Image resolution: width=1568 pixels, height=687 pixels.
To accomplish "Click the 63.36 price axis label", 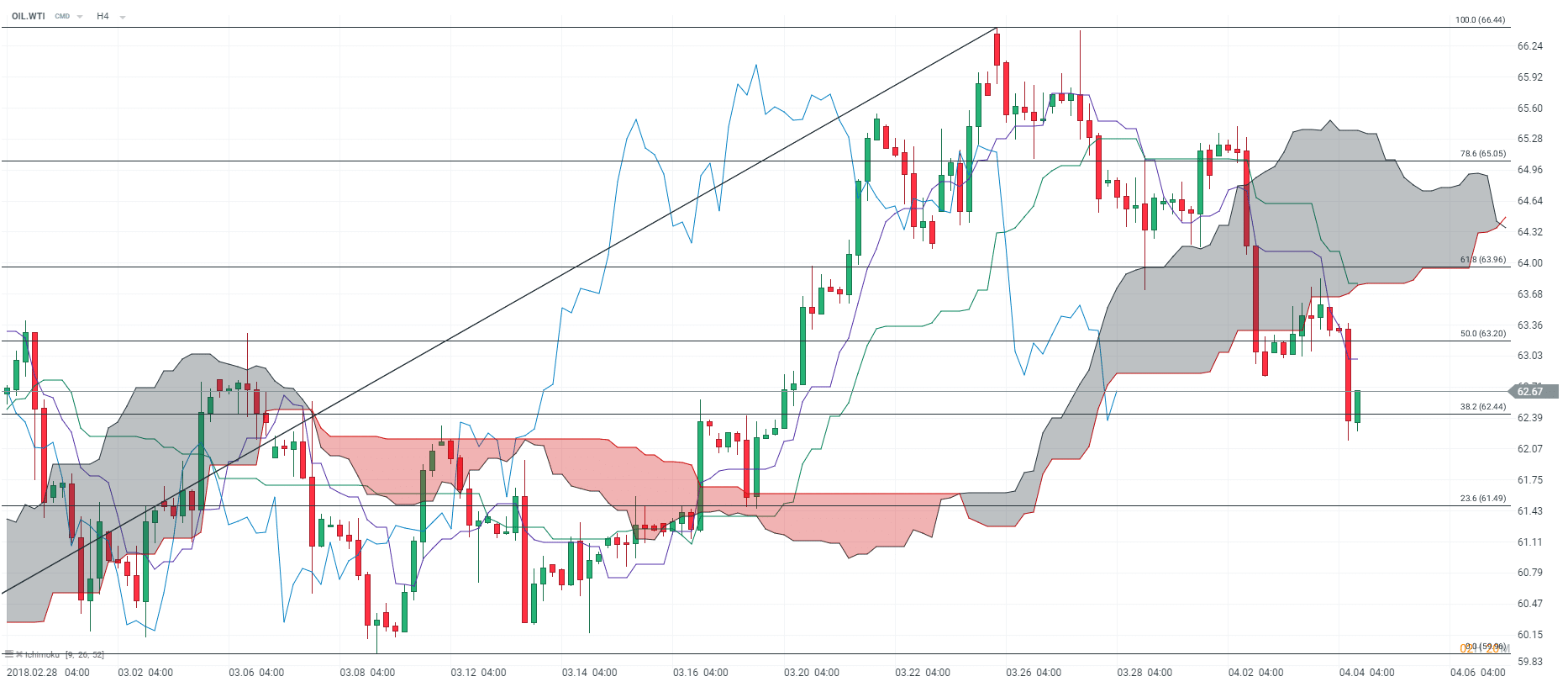I will [1530, 325].
